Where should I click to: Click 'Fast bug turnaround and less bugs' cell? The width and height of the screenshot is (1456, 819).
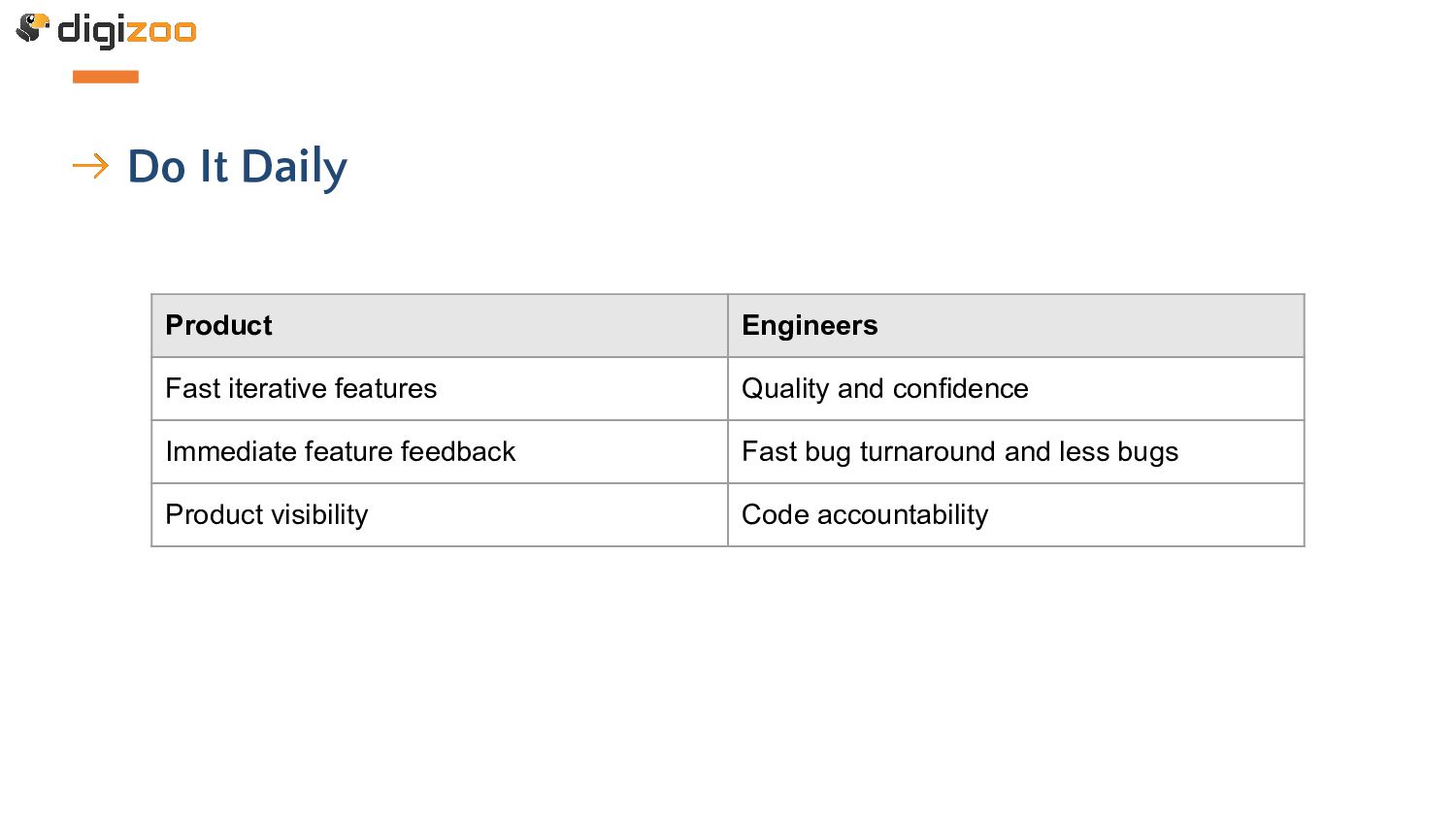(x=1015, y=451)
